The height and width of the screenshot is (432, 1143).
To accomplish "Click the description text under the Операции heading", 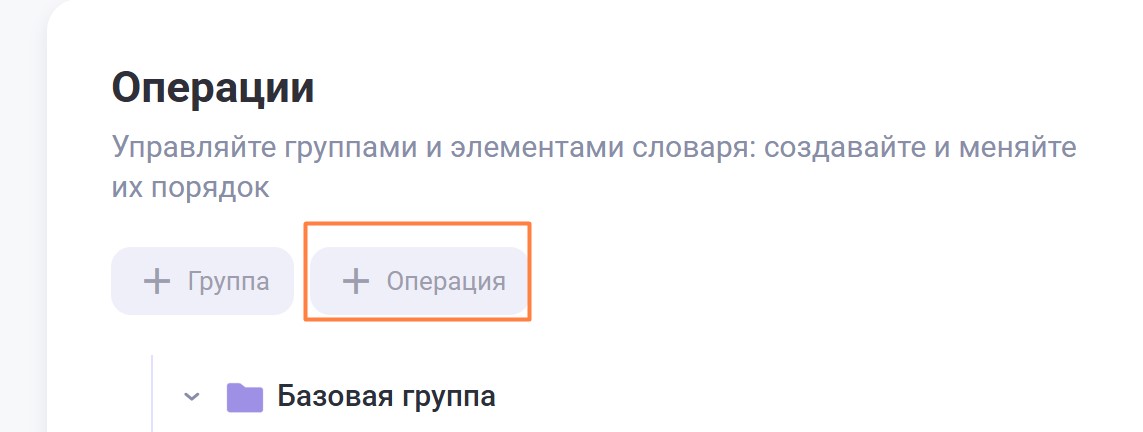I will [594, 148].
